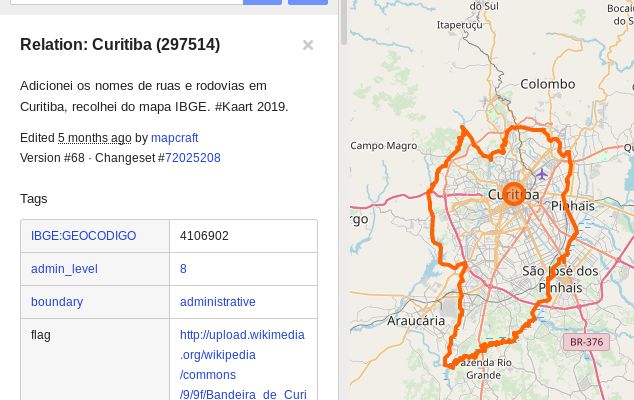Click the São José dos Pinhais label
This screenshot has height=400, width=634.
pyautogui.click(x=560, y=279)
